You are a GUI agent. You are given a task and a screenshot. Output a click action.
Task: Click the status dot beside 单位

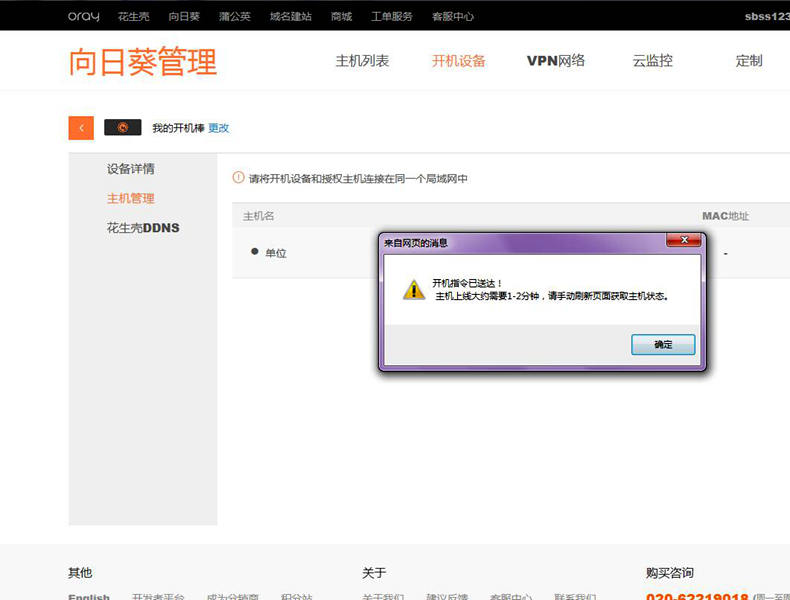[254, 251]
